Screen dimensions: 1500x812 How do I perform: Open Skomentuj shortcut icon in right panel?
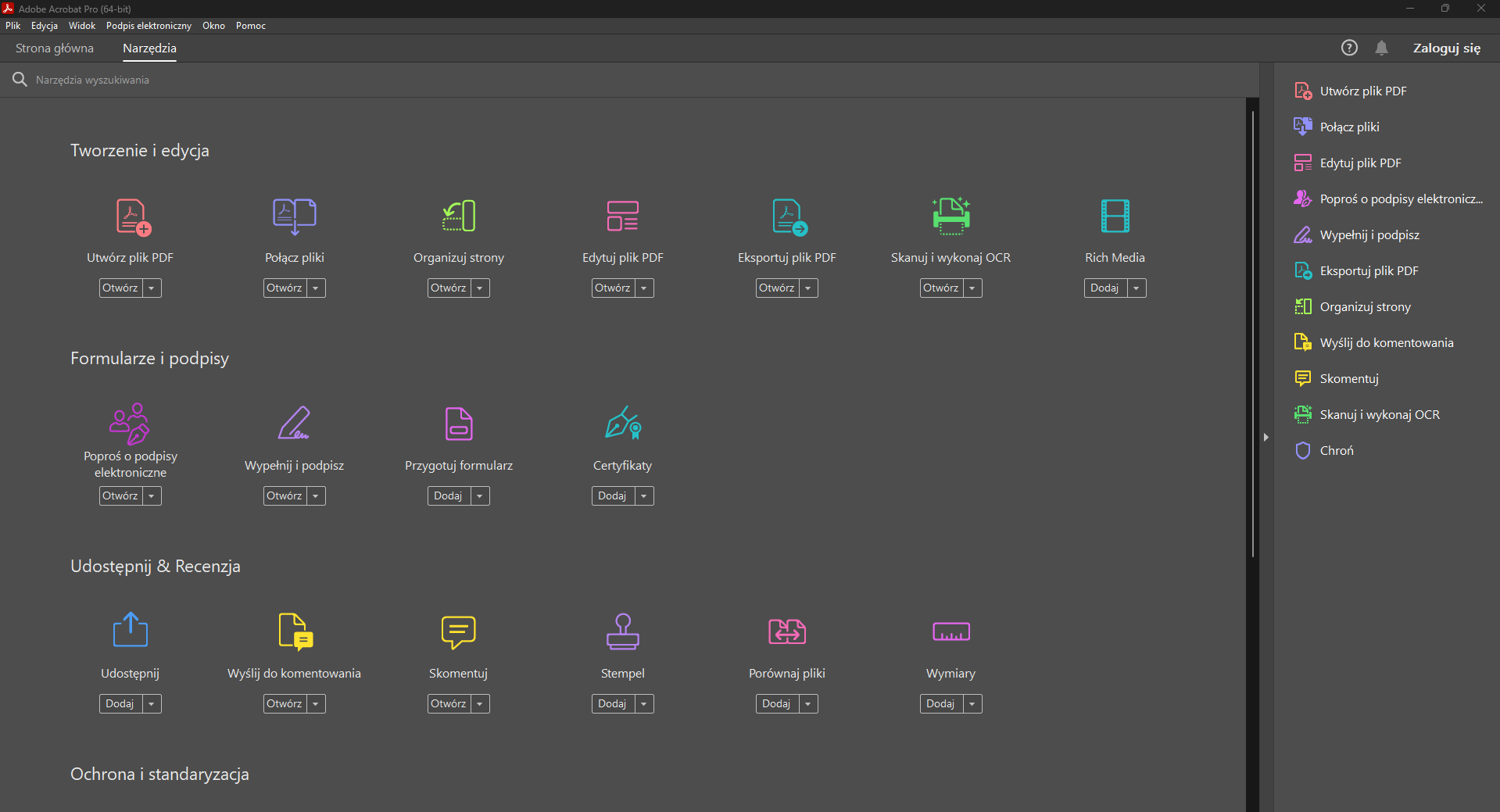tap(1303, 378)
